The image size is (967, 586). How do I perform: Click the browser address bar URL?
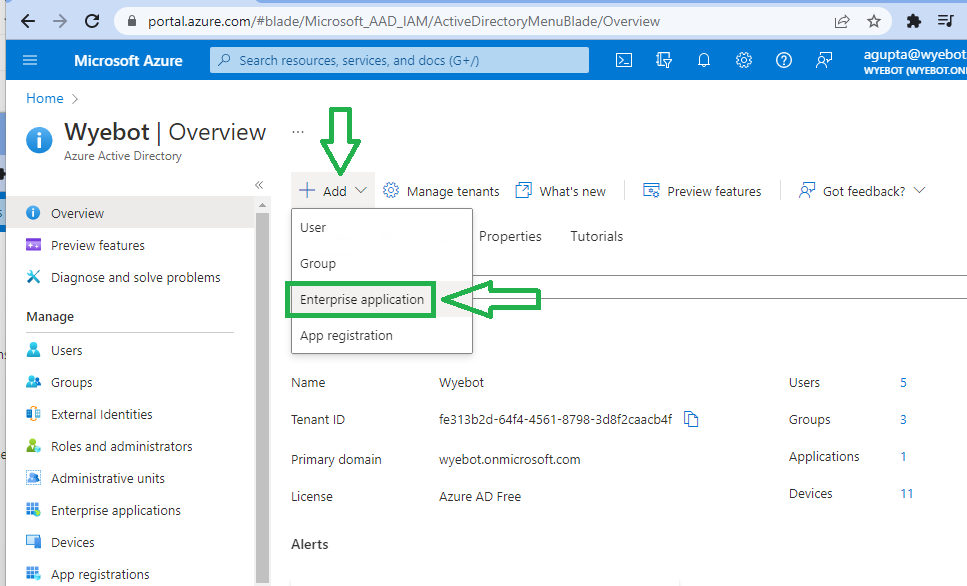pyautogui.click(x=403, y=22)
